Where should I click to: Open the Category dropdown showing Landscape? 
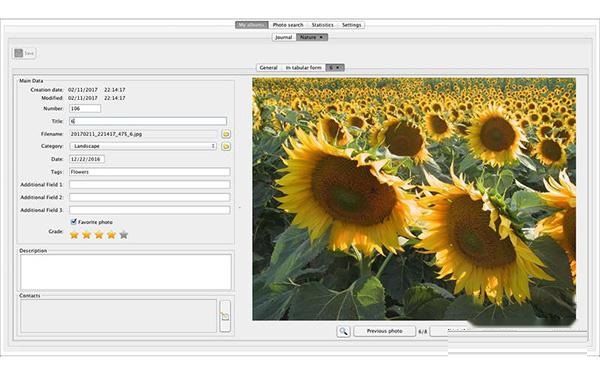pyautogui.click(x=143, y=146)
